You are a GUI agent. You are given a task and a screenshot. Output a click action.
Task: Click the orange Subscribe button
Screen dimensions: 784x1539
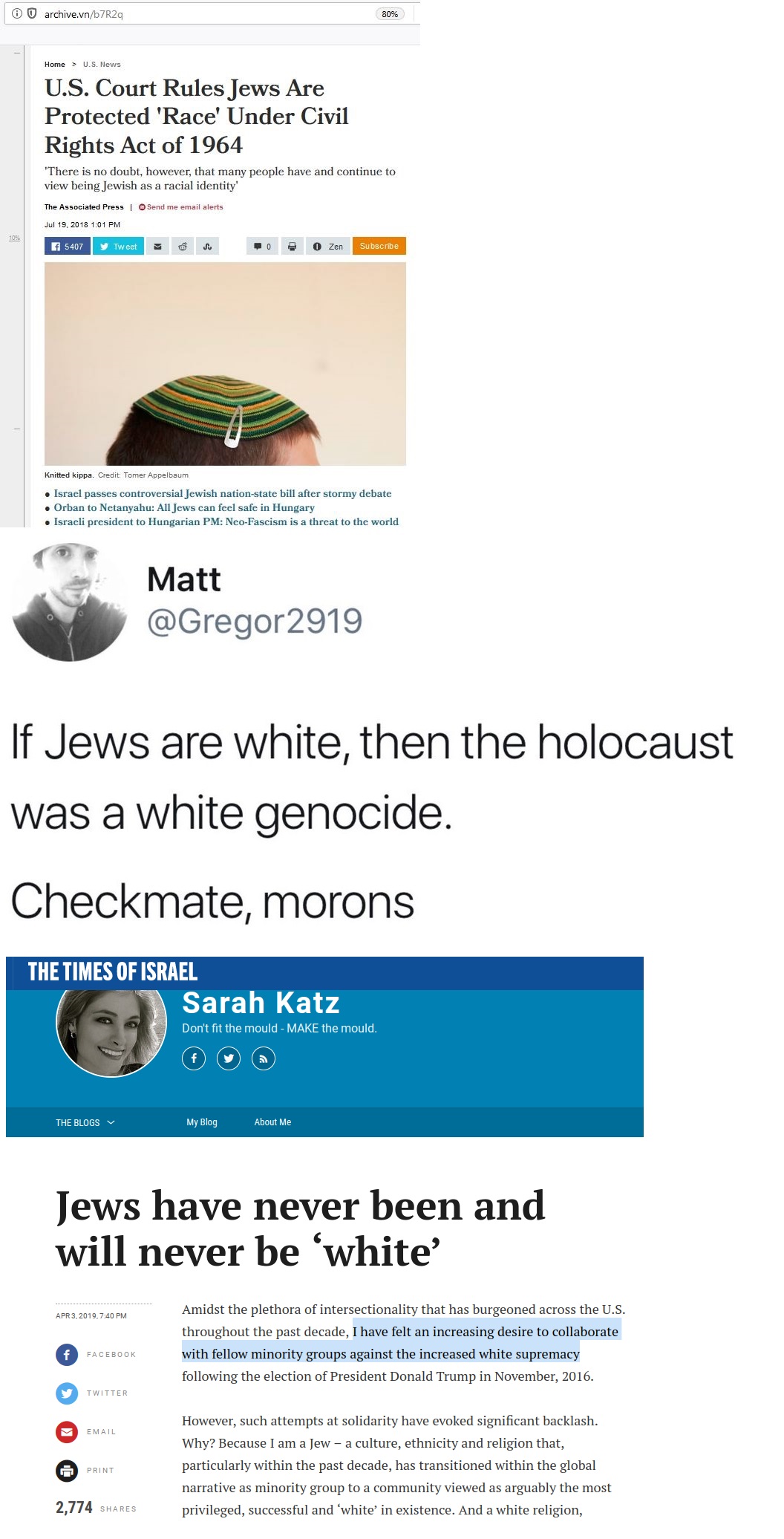(x=379, y=247)
